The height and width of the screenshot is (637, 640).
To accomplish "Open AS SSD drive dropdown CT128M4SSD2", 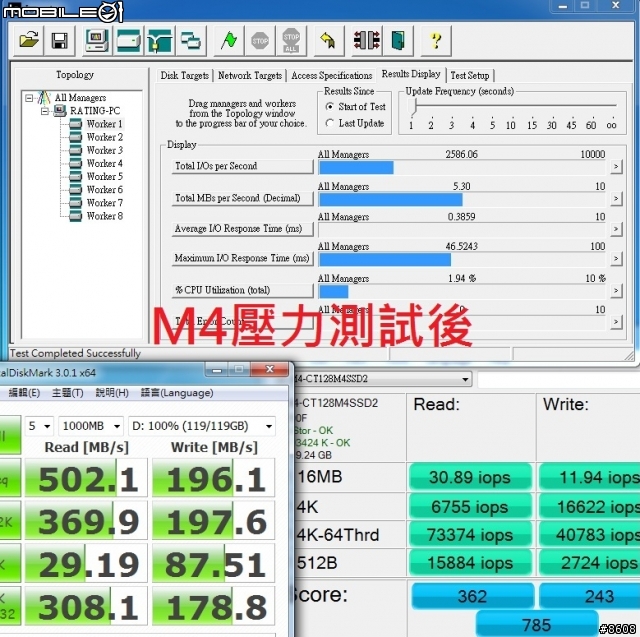I will tap(382, 379).
